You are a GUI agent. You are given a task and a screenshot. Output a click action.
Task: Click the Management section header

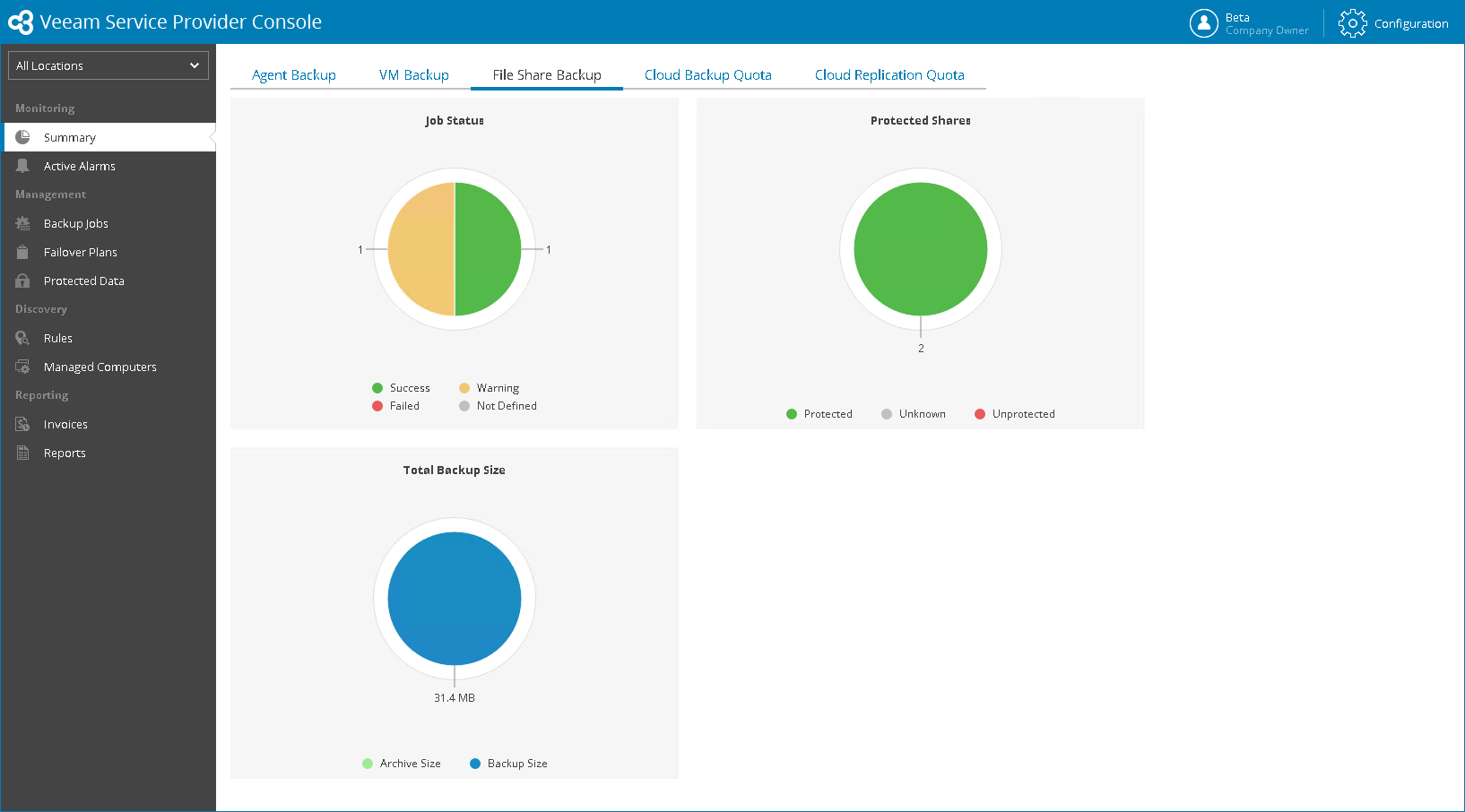51,194
